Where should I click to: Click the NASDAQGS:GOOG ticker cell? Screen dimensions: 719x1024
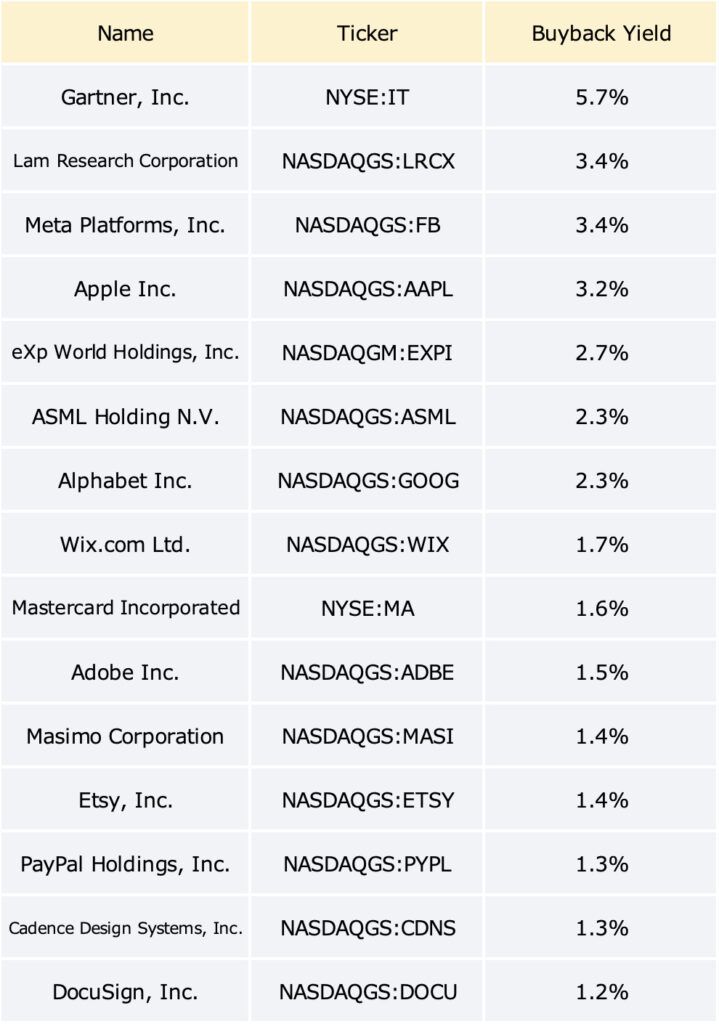(367, 481)
